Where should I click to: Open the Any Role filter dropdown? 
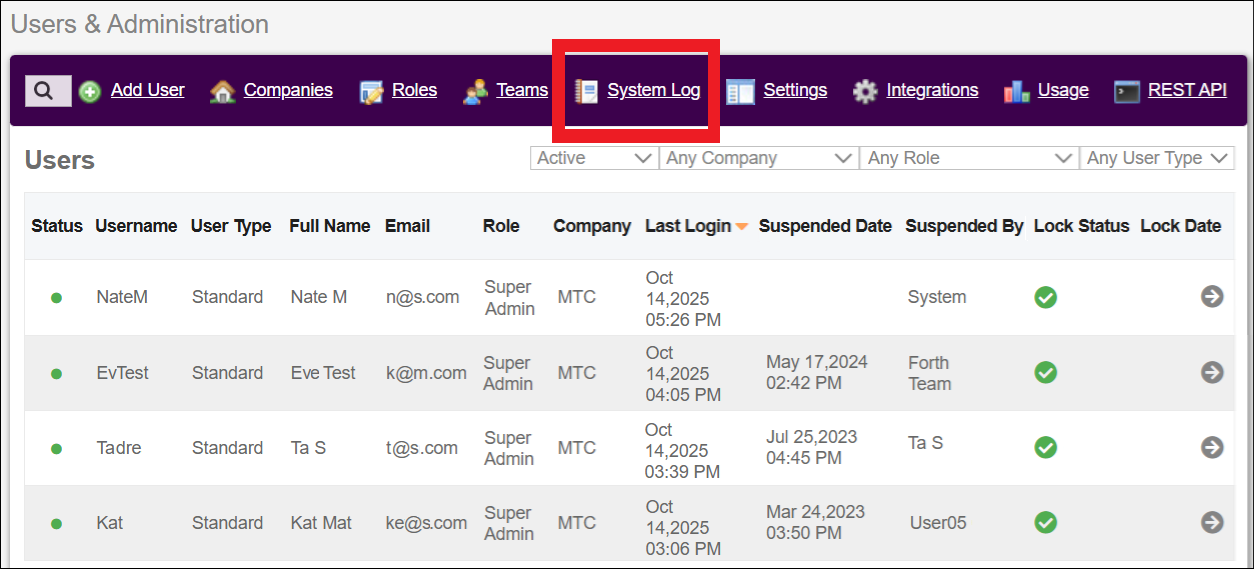tap(969, 158)
